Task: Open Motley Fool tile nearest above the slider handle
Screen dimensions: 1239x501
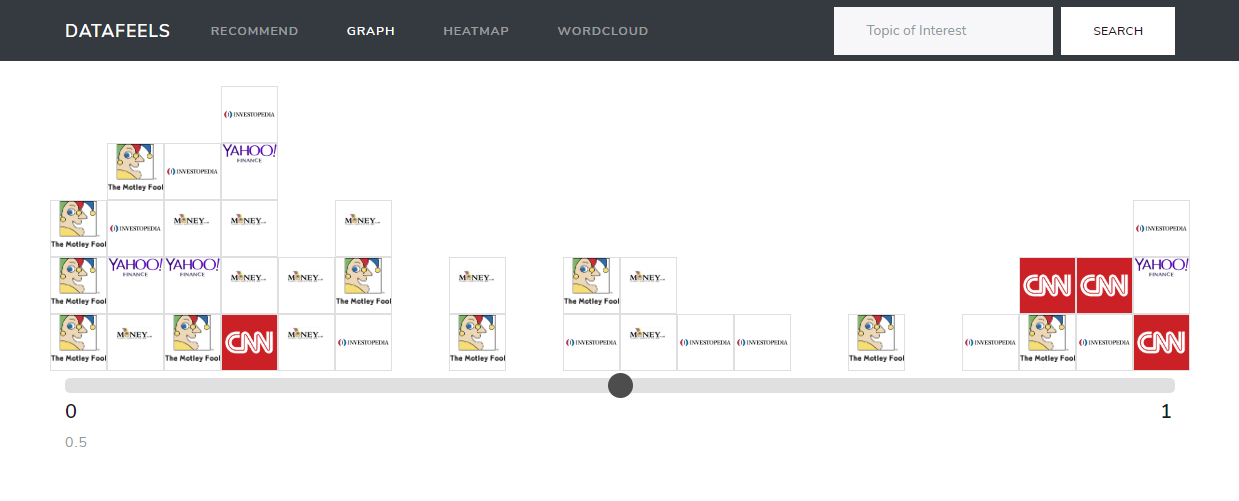Action: tap(591, 285)
